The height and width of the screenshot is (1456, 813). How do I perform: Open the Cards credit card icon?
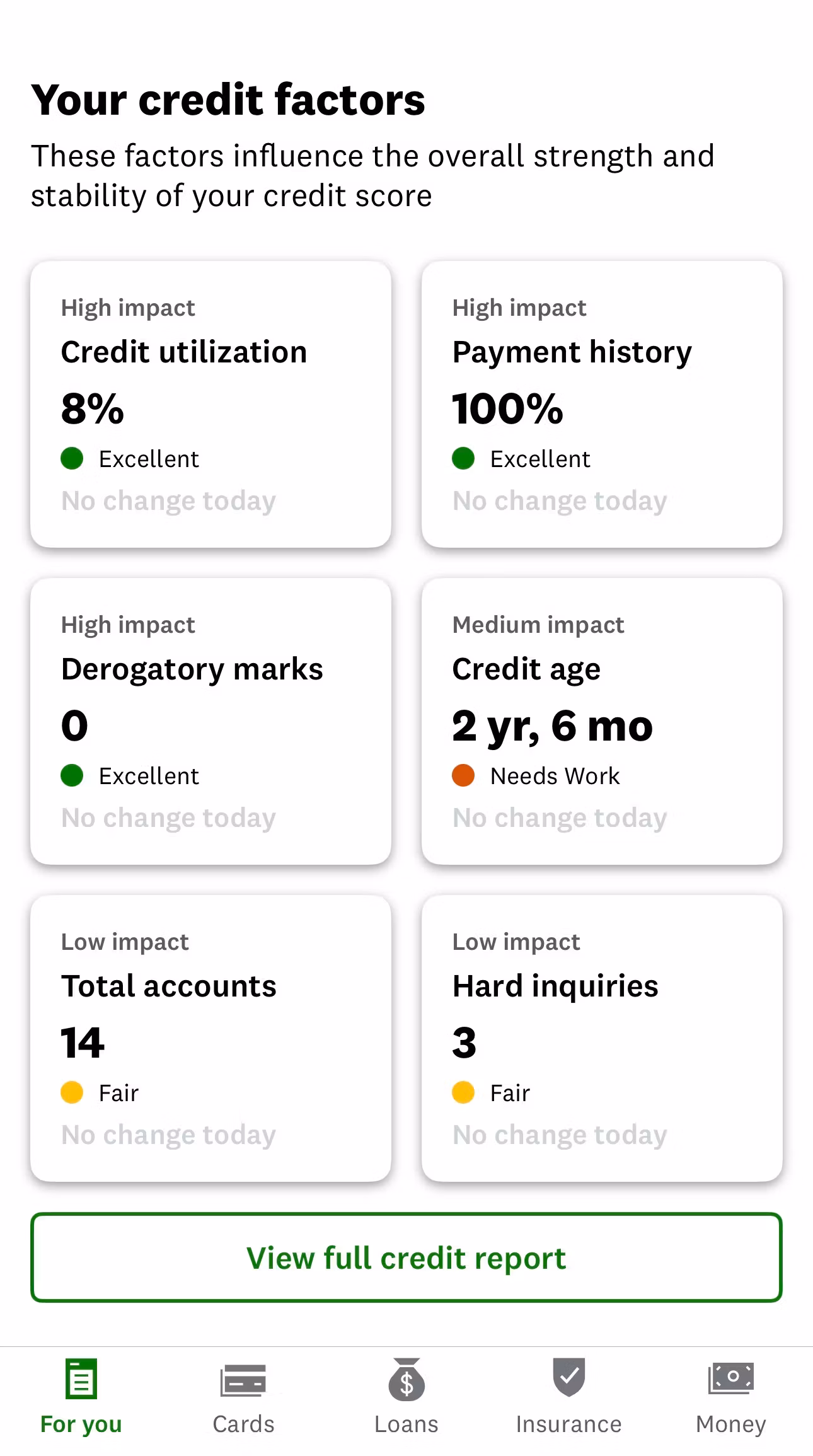(243, 1380)
